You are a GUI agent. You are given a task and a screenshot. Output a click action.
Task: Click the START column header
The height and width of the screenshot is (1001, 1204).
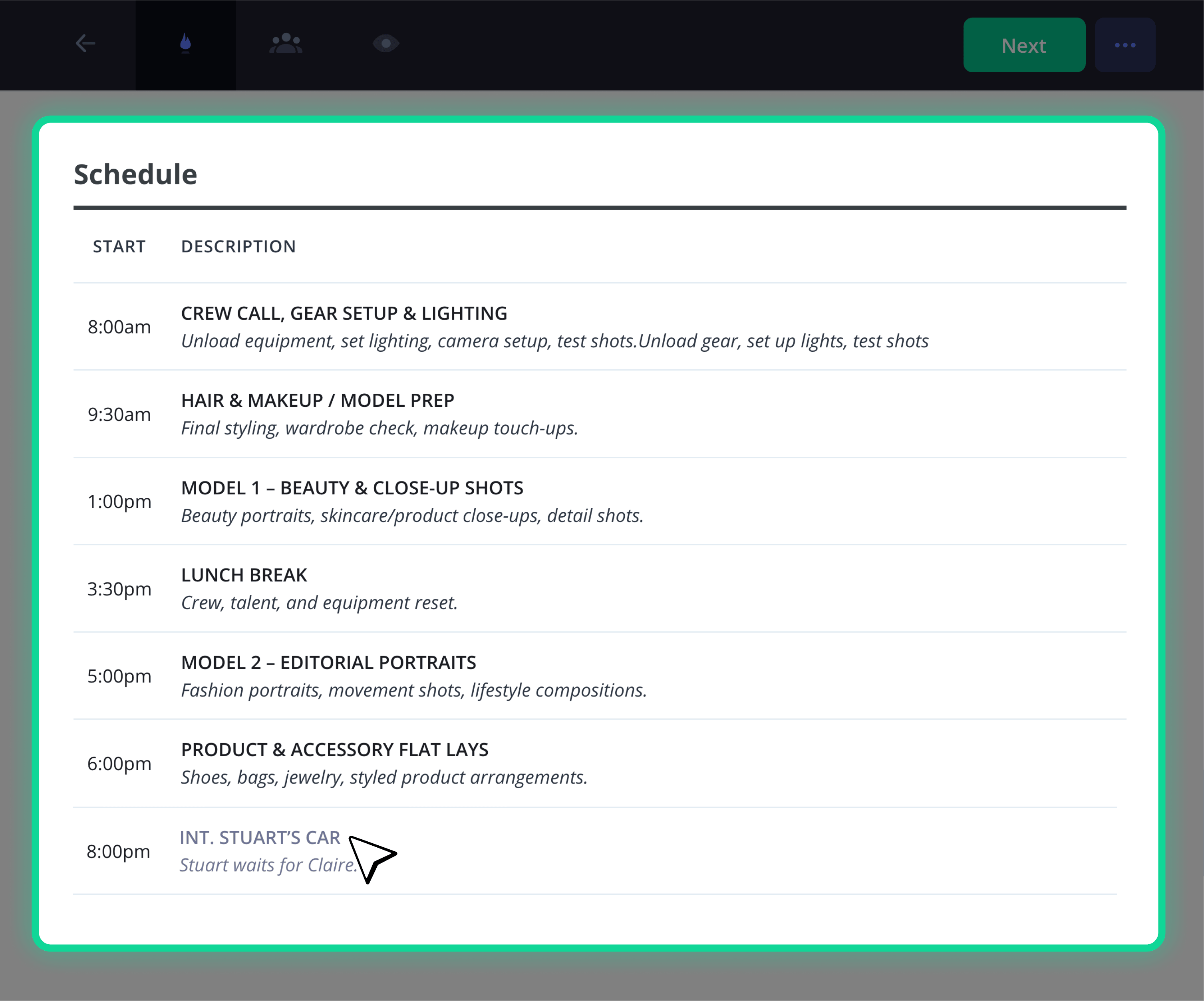119,246
